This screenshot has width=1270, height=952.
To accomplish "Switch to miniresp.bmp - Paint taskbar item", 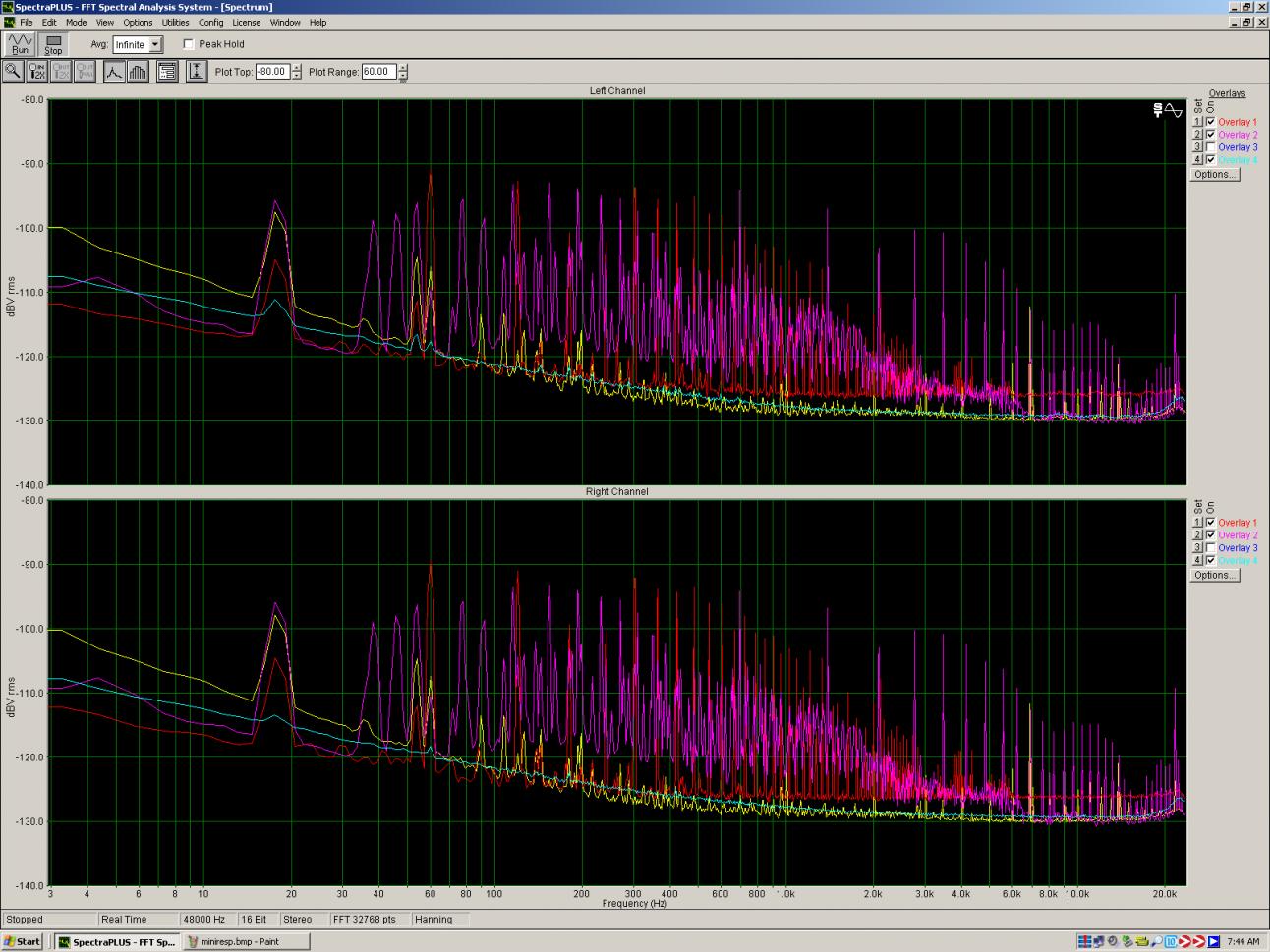I will tap(246, 941).
